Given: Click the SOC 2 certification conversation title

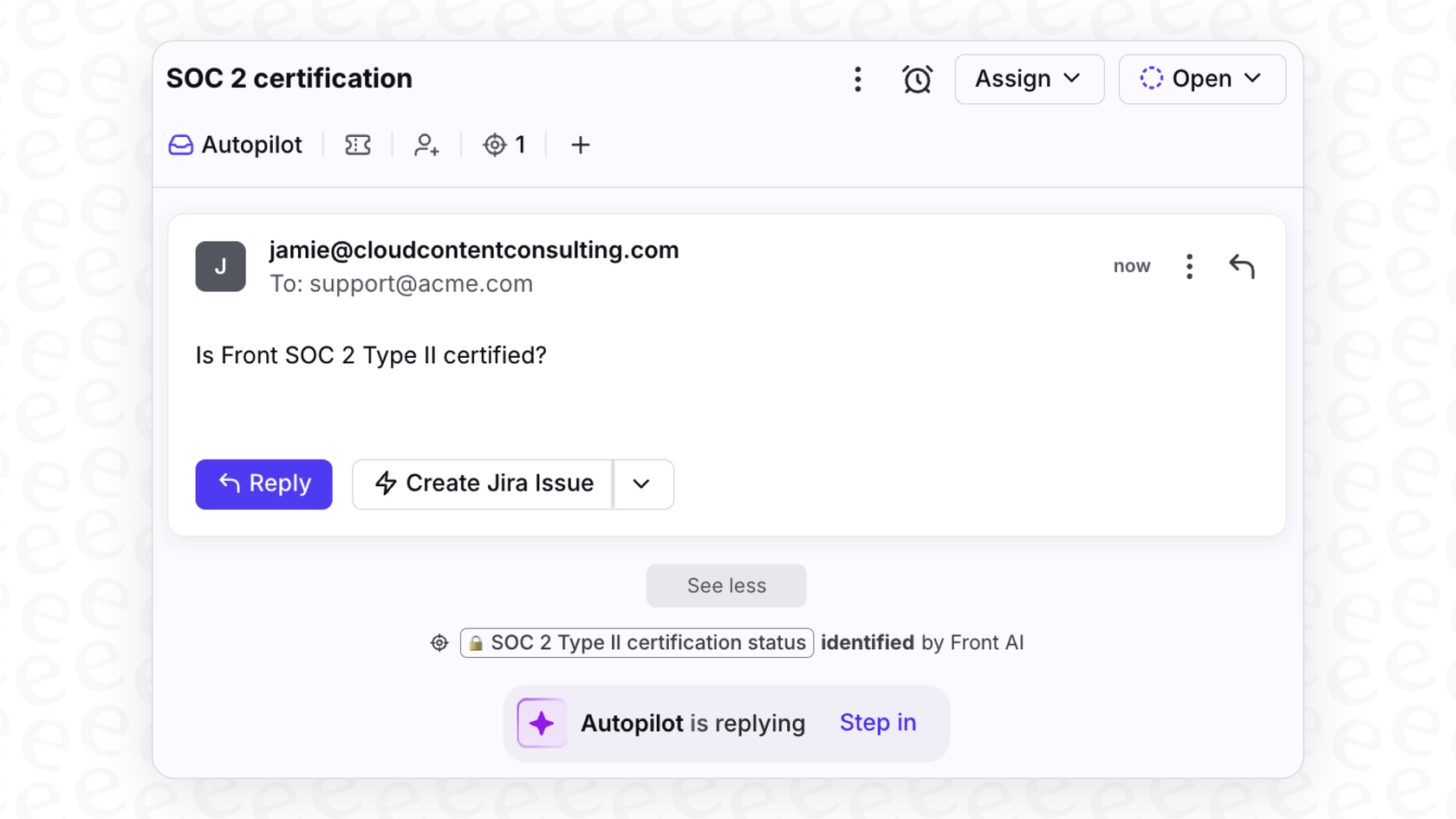Looking at the screenshot, I should 289,78.
